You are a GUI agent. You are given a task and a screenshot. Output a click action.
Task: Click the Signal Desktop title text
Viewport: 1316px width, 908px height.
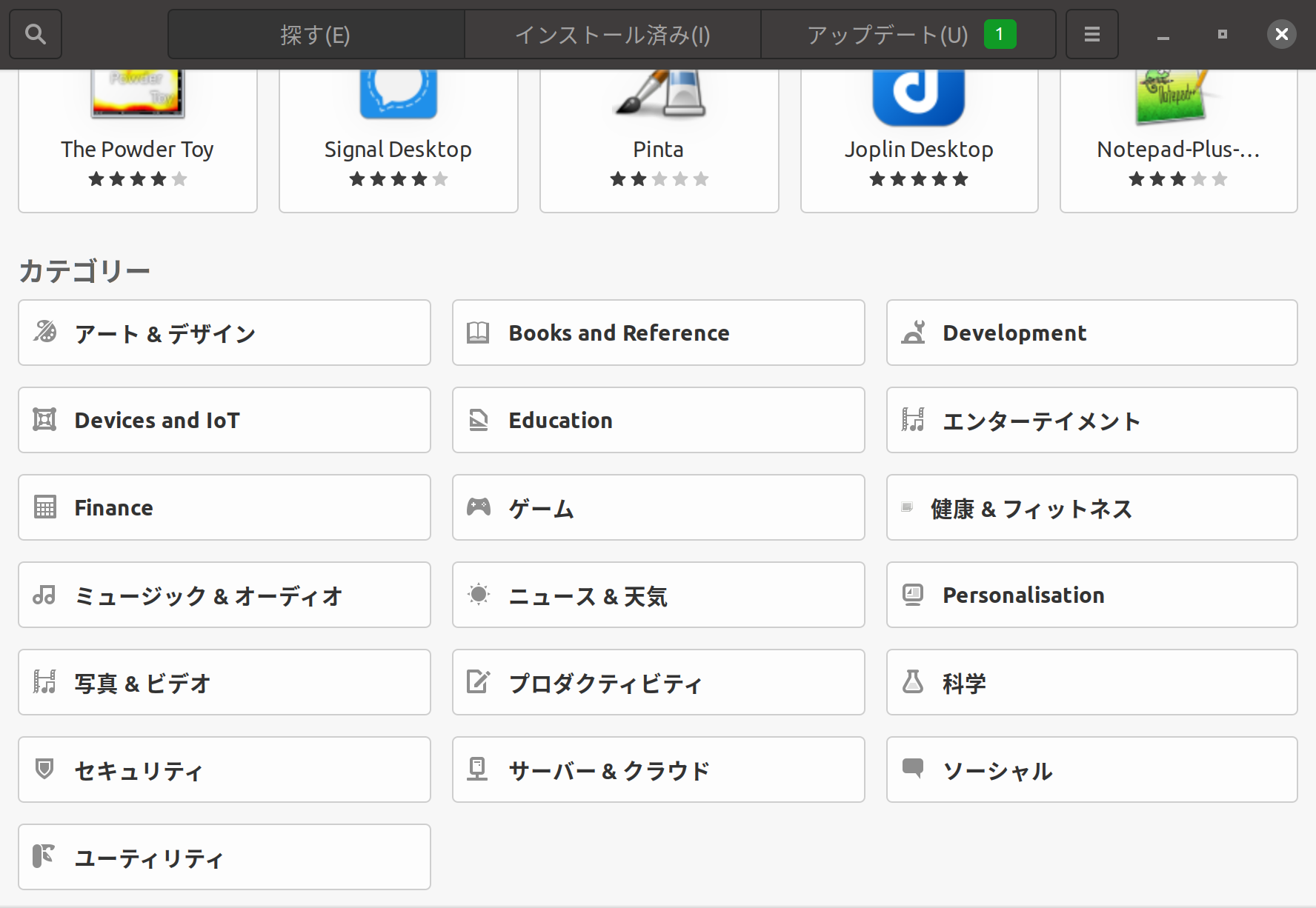click(x=398, y=150)
